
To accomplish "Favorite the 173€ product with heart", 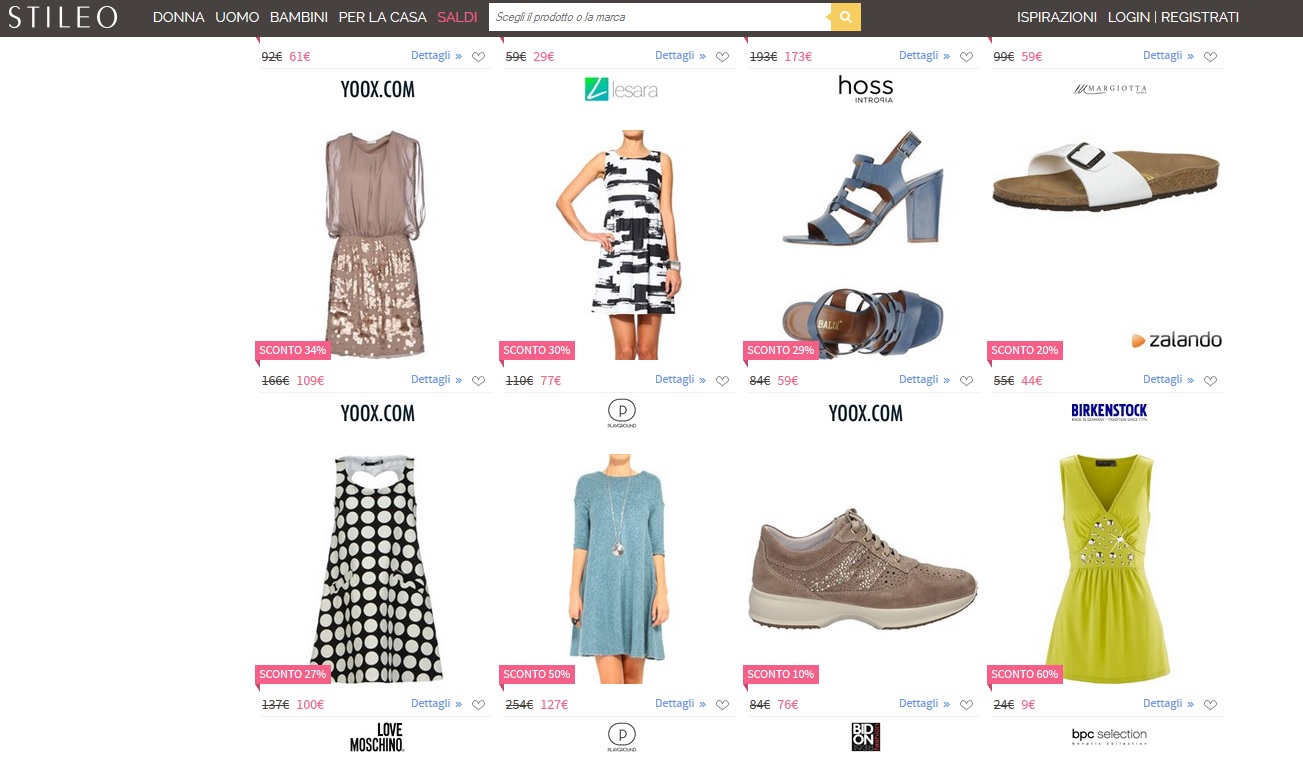I will pos(966,57).
